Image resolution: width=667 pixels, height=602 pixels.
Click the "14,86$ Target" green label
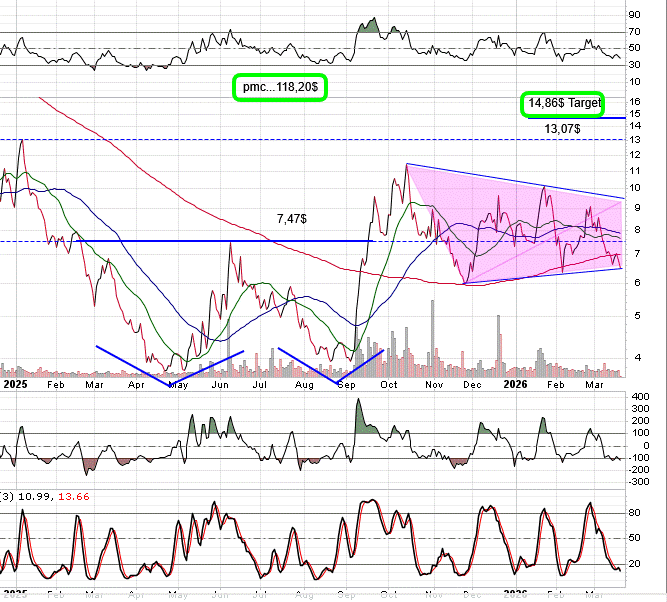point(562,104)
